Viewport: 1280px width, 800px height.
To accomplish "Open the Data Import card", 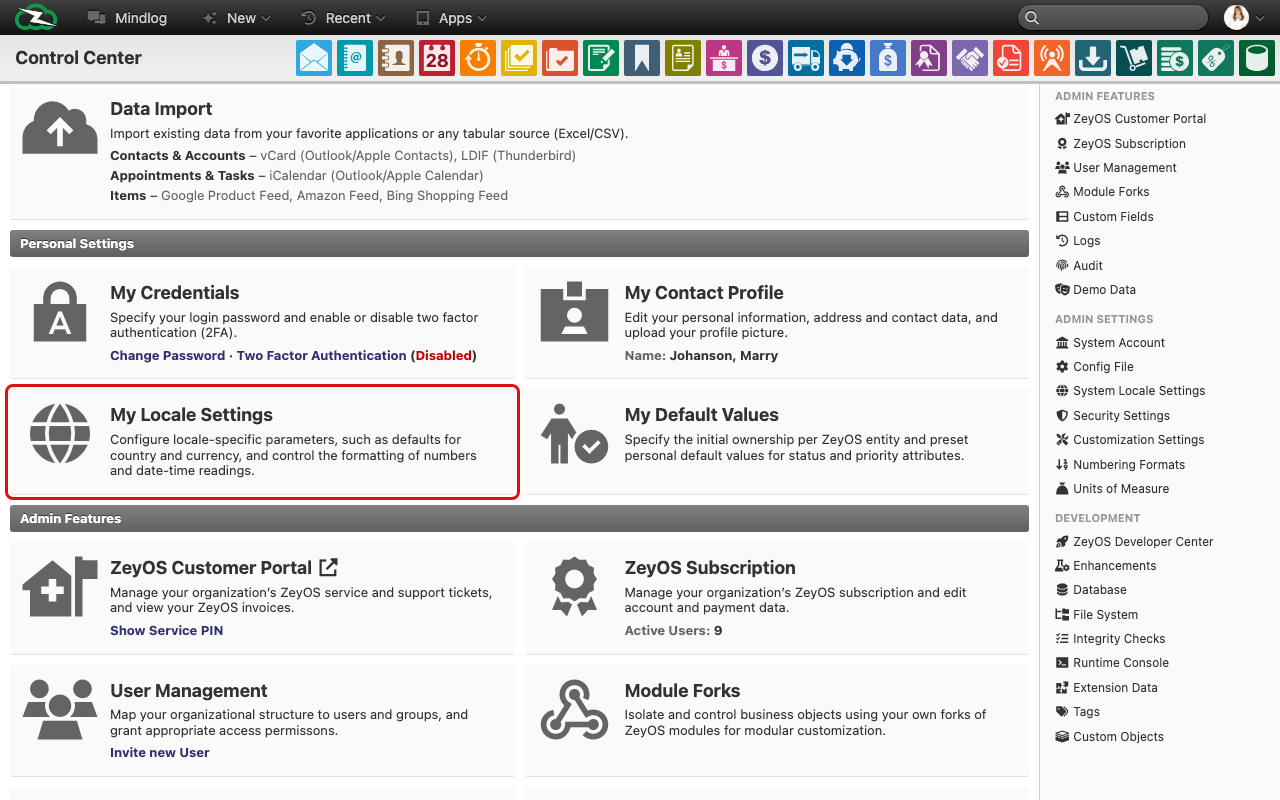I will pos(519,152).
